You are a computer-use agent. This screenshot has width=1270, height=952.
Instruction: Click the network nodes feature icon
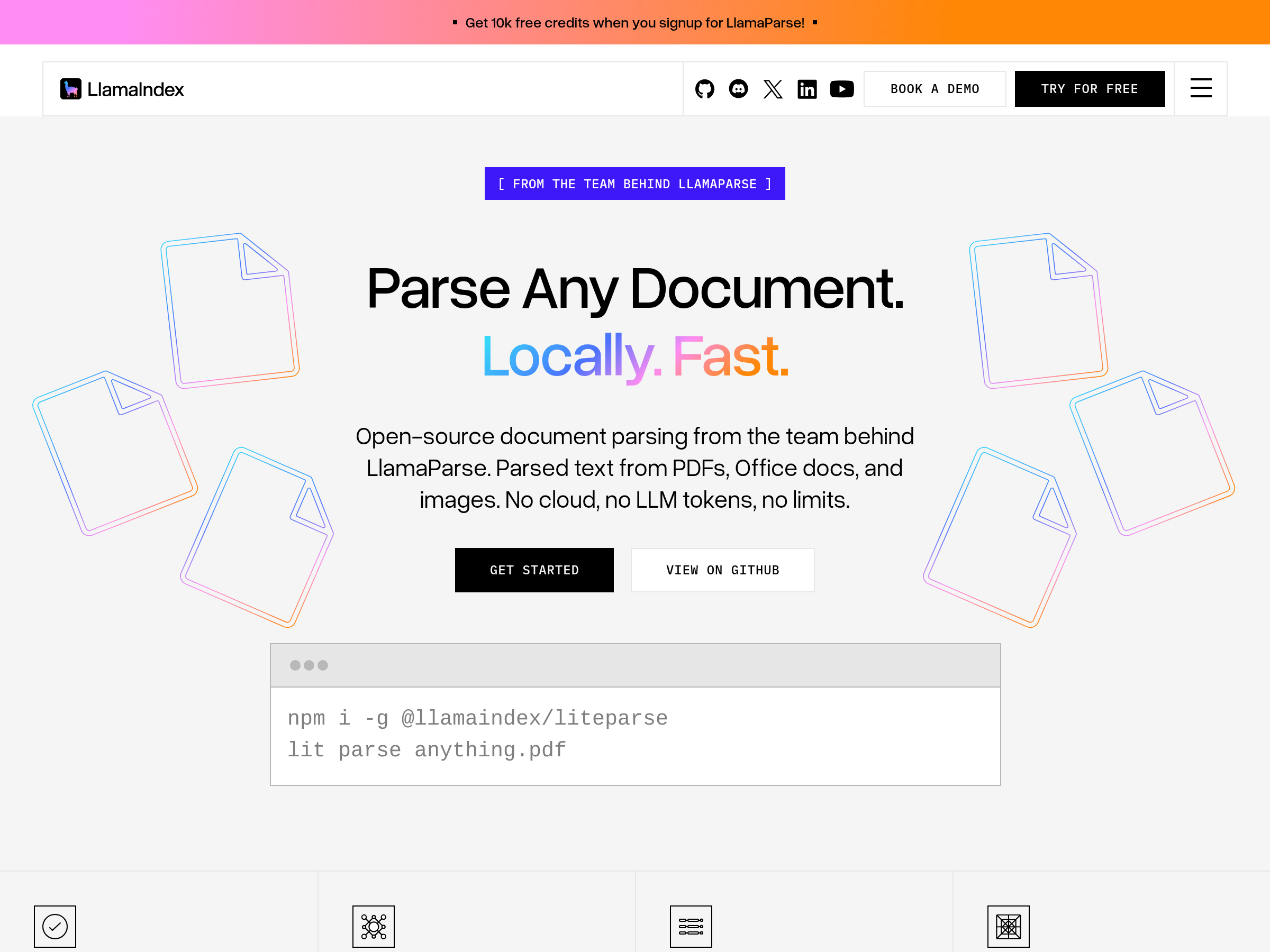[x=373, y=926]
